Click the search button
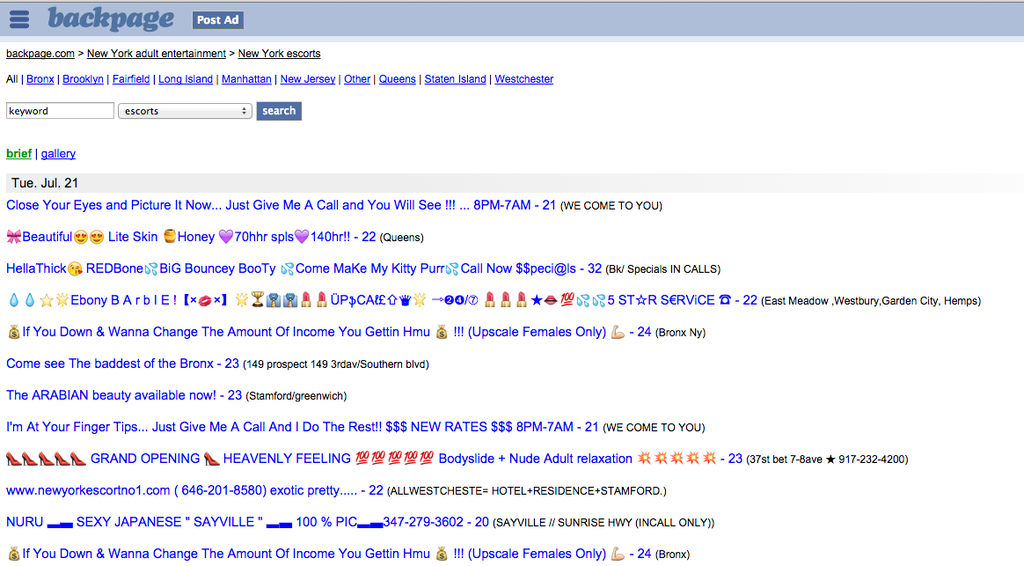Viewport: 1024px width, 566px height. [279, 111]
